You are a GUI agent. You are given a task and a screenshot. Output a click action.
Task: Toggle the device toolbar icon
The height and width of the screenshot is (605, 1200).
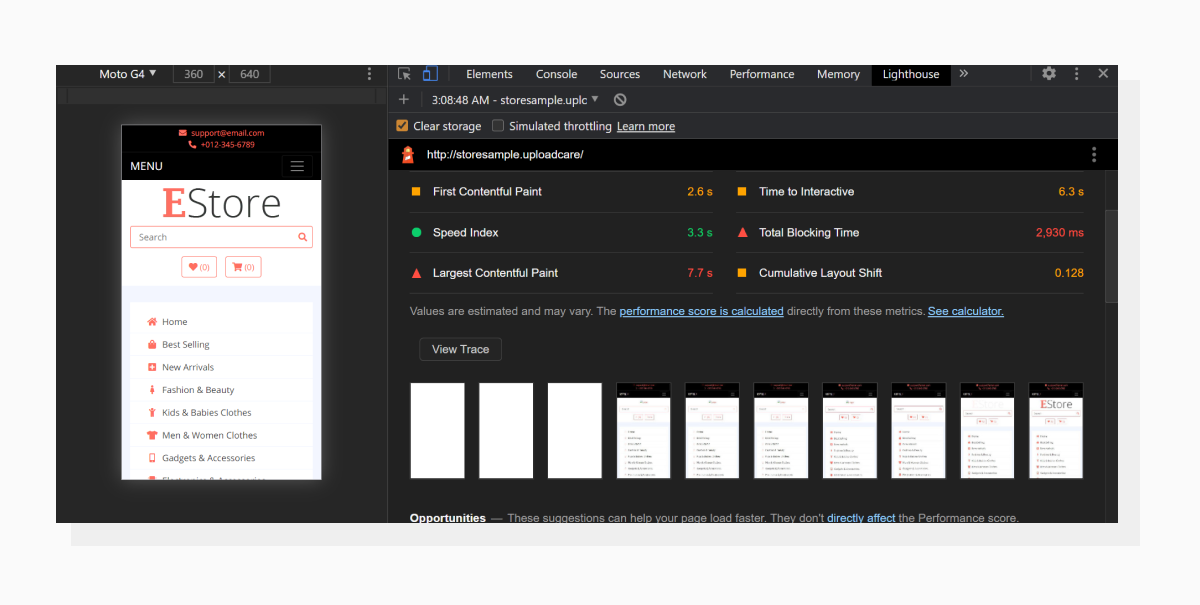pos(429,73)
